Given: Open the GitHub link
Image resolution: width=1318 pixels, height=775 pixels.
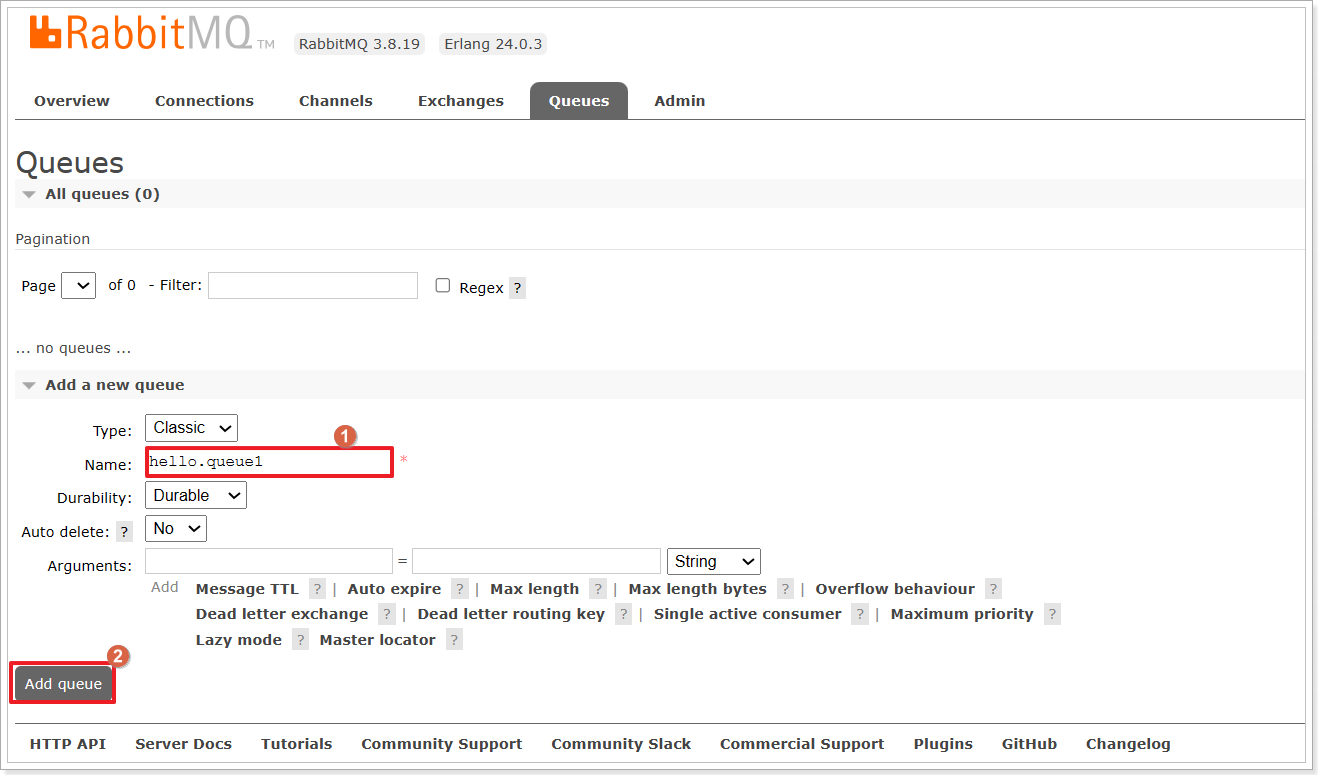Looking at the screenshot, I should pos(1029,744).
